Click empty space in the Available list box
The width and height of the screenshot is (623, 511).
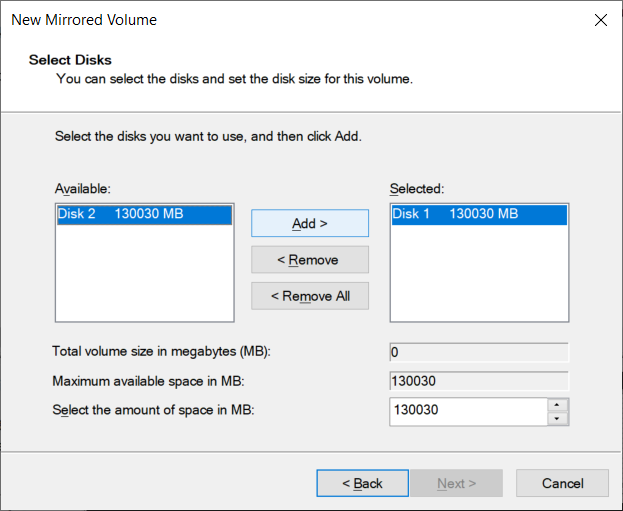click(x=145, y=274)
